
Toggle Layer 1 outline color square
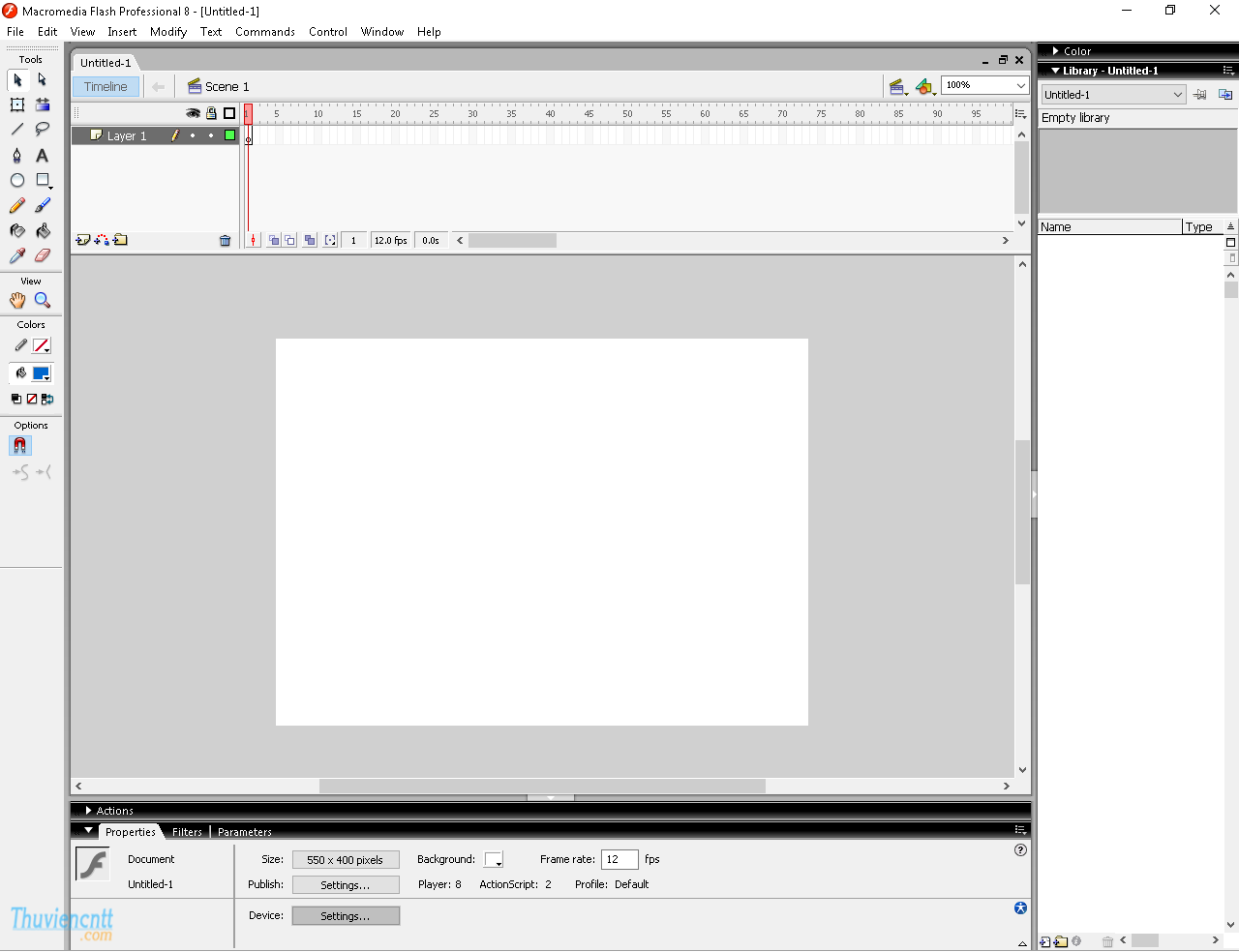click(x=229, y=135)
